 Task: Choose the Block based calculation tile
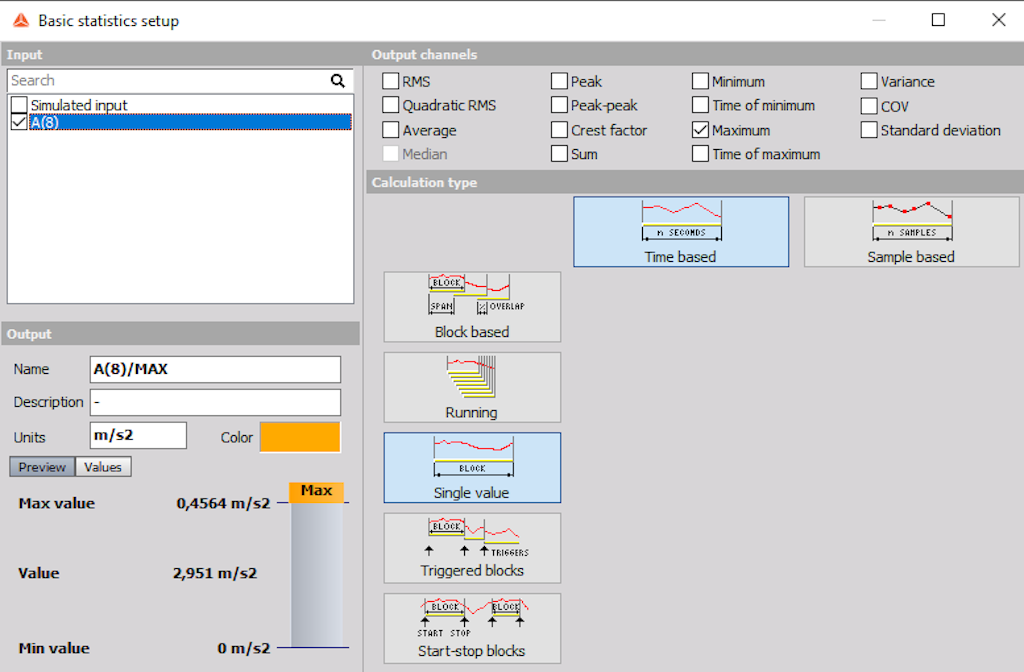(472, 307)
